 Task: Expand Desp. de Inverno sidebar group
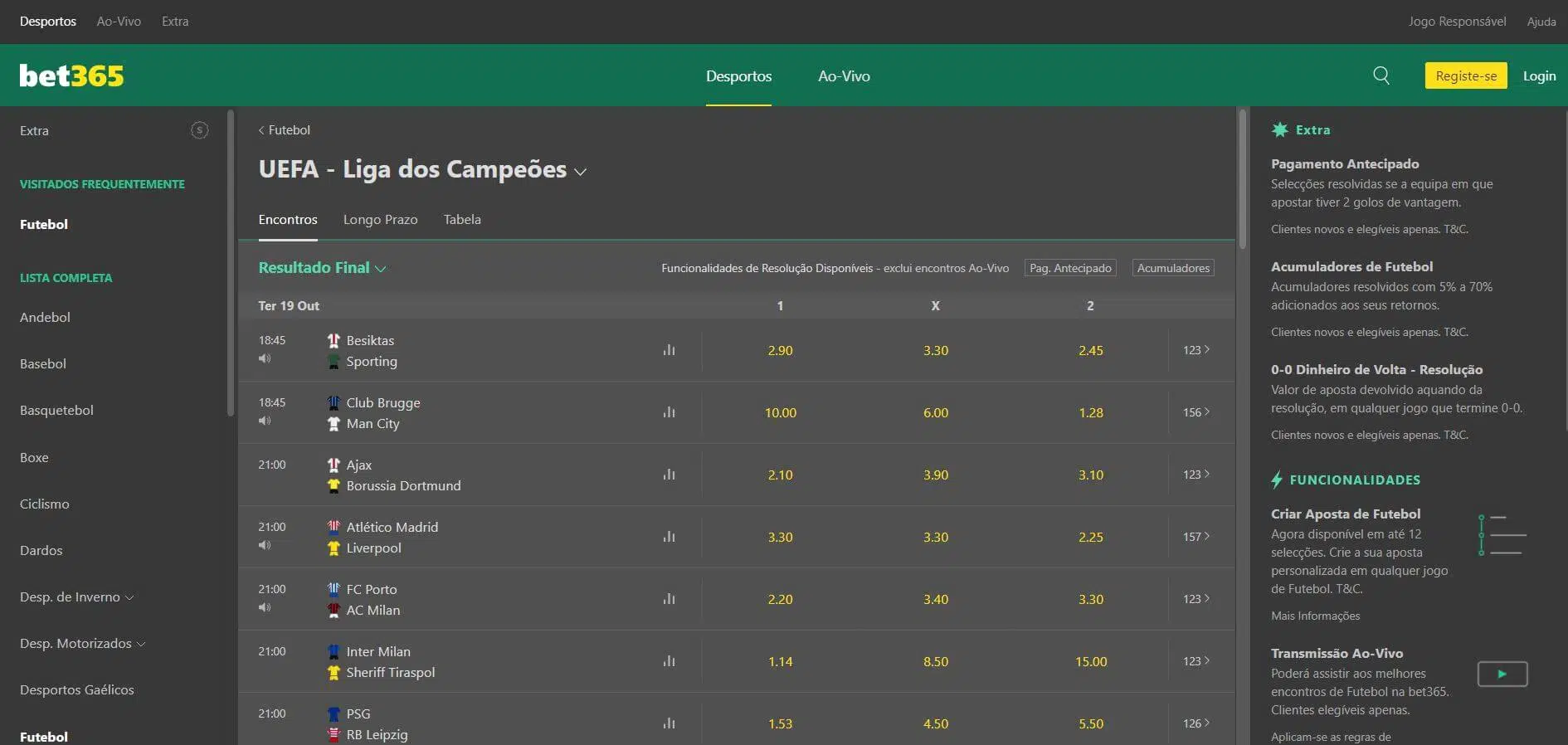click(x=76, y=596)
